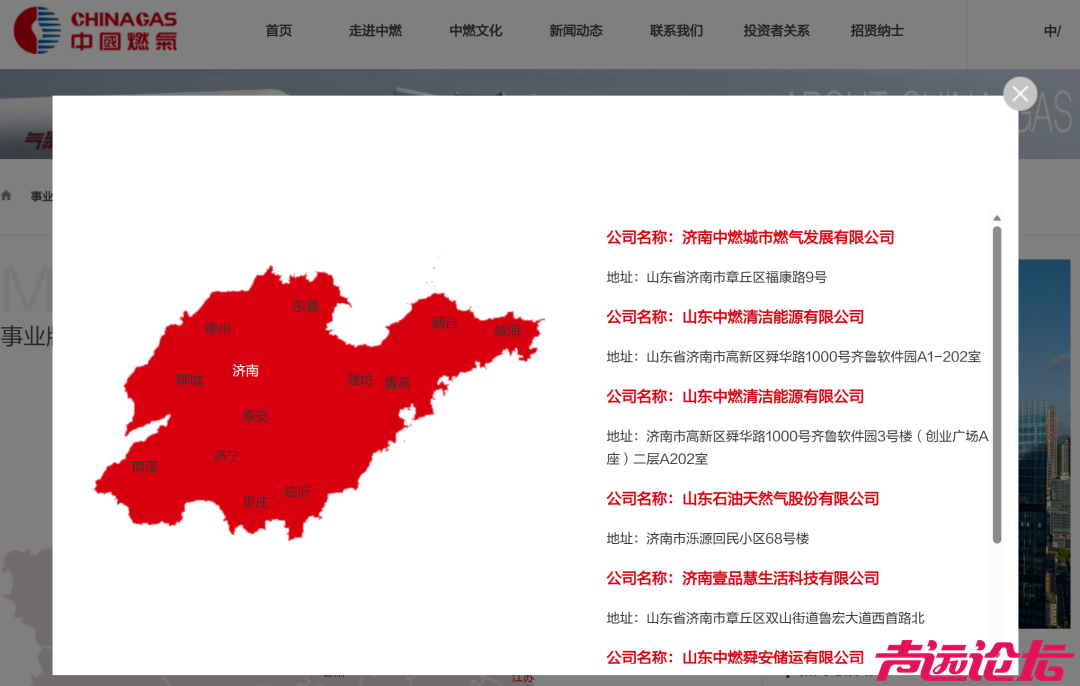The height and width of the screenshot is (686, 1080).
Task: Open the 新闻动态 menu item
Action: (576, 30)
